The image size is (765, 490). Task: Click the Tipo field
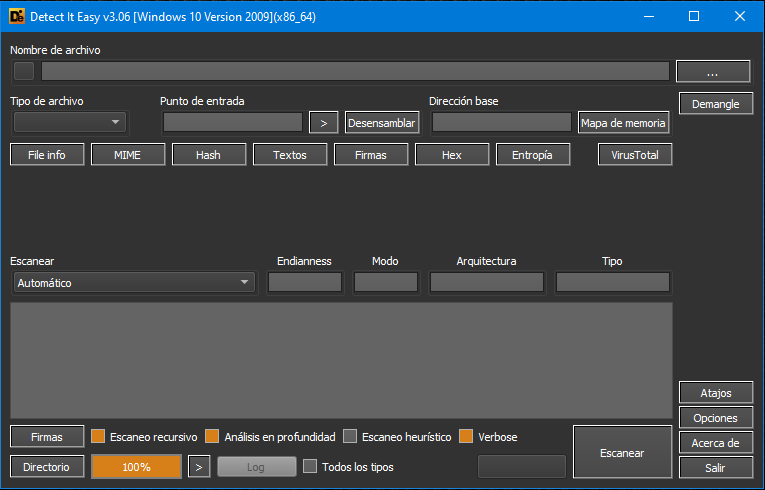pos(612,283)
